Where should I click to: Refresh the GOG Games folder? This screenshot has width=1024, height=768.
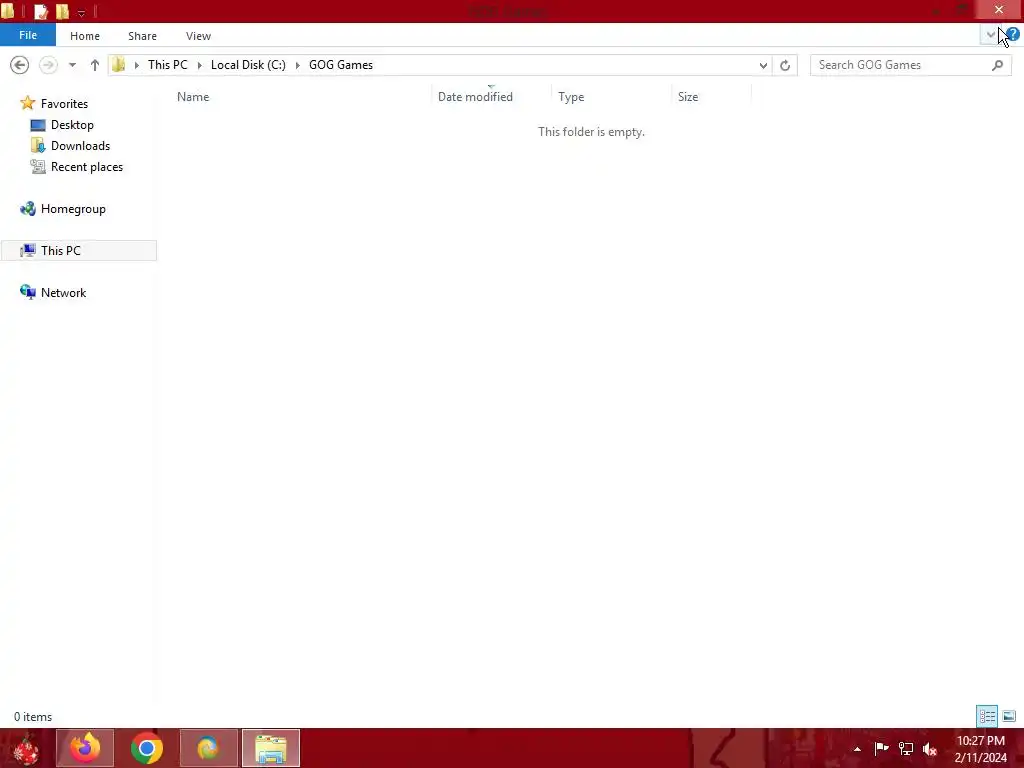pyautogui.click(x=785, y=65)
